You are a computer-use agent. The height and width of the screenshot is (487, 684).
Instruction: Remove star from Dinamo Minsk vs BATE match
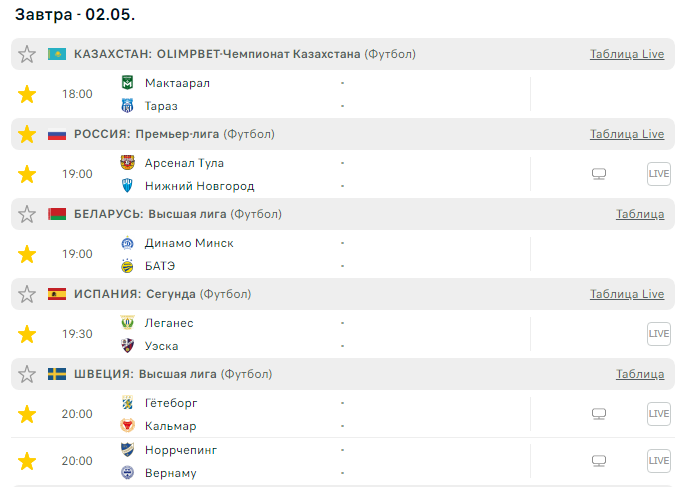(x=27, y=254)
